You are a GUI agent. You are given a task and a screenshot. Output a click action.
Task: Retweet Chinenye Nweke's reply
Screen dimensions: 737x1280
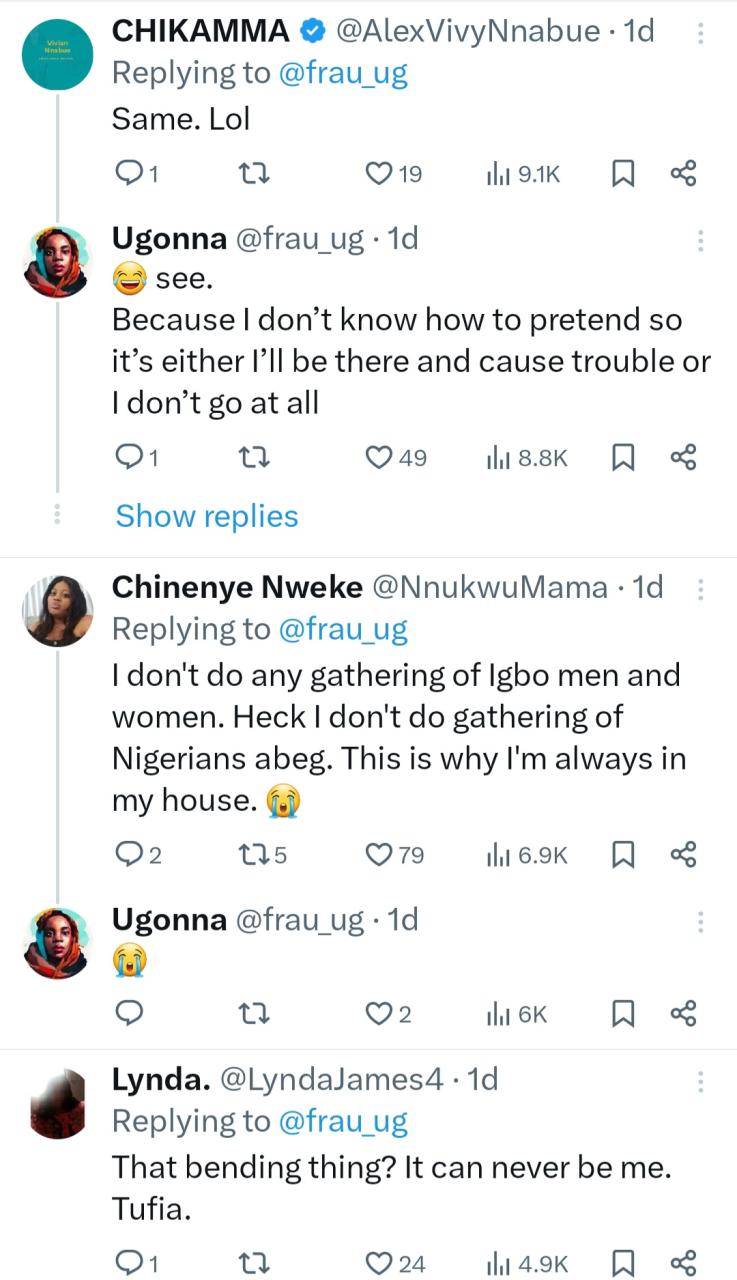pos(253,855)
